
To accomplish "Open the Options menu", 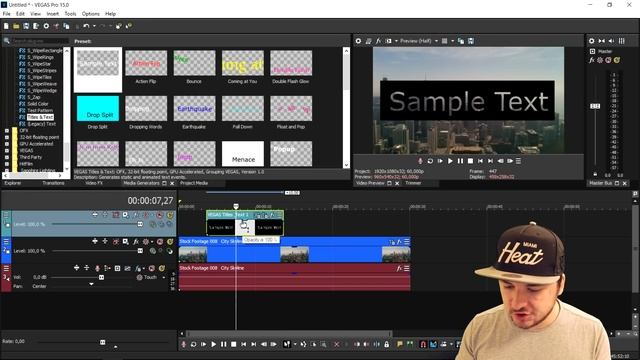I will (91, 14).
